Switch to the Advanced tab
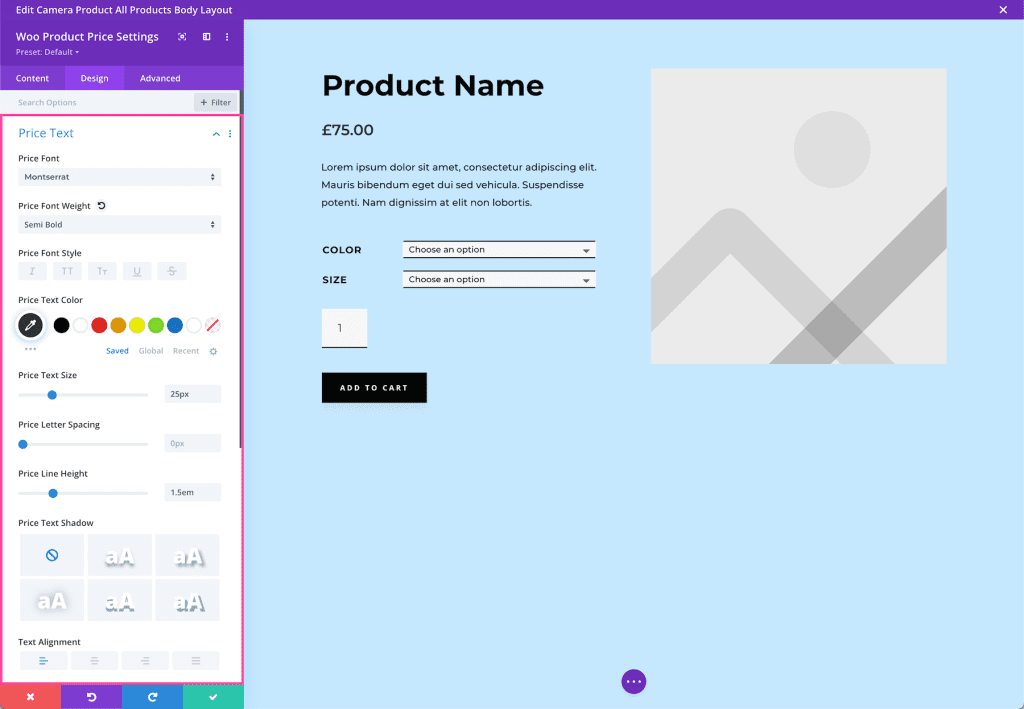The image size is (1024, 709). click(158, 78)
